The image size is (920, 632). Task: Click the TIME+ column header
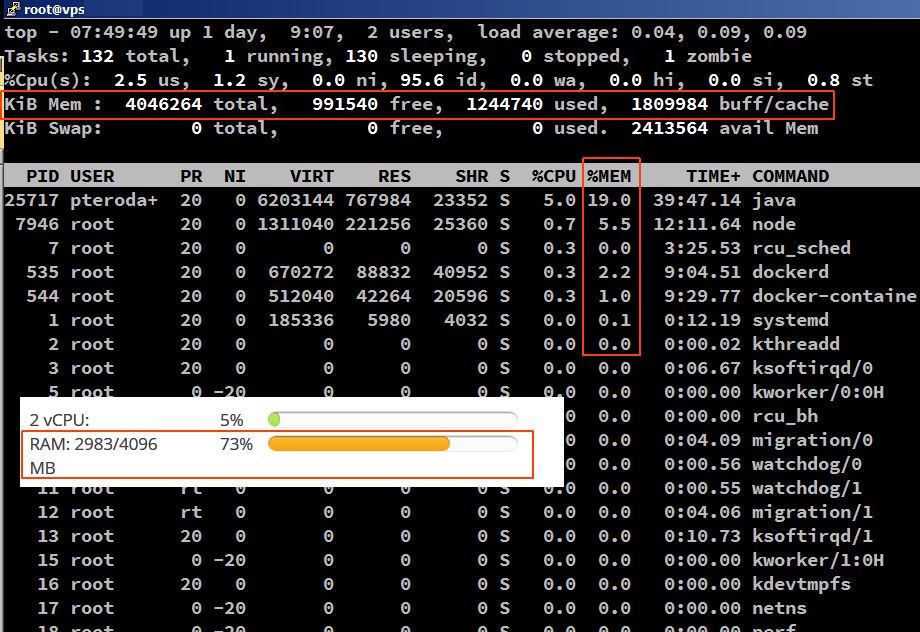click(714, 176)
